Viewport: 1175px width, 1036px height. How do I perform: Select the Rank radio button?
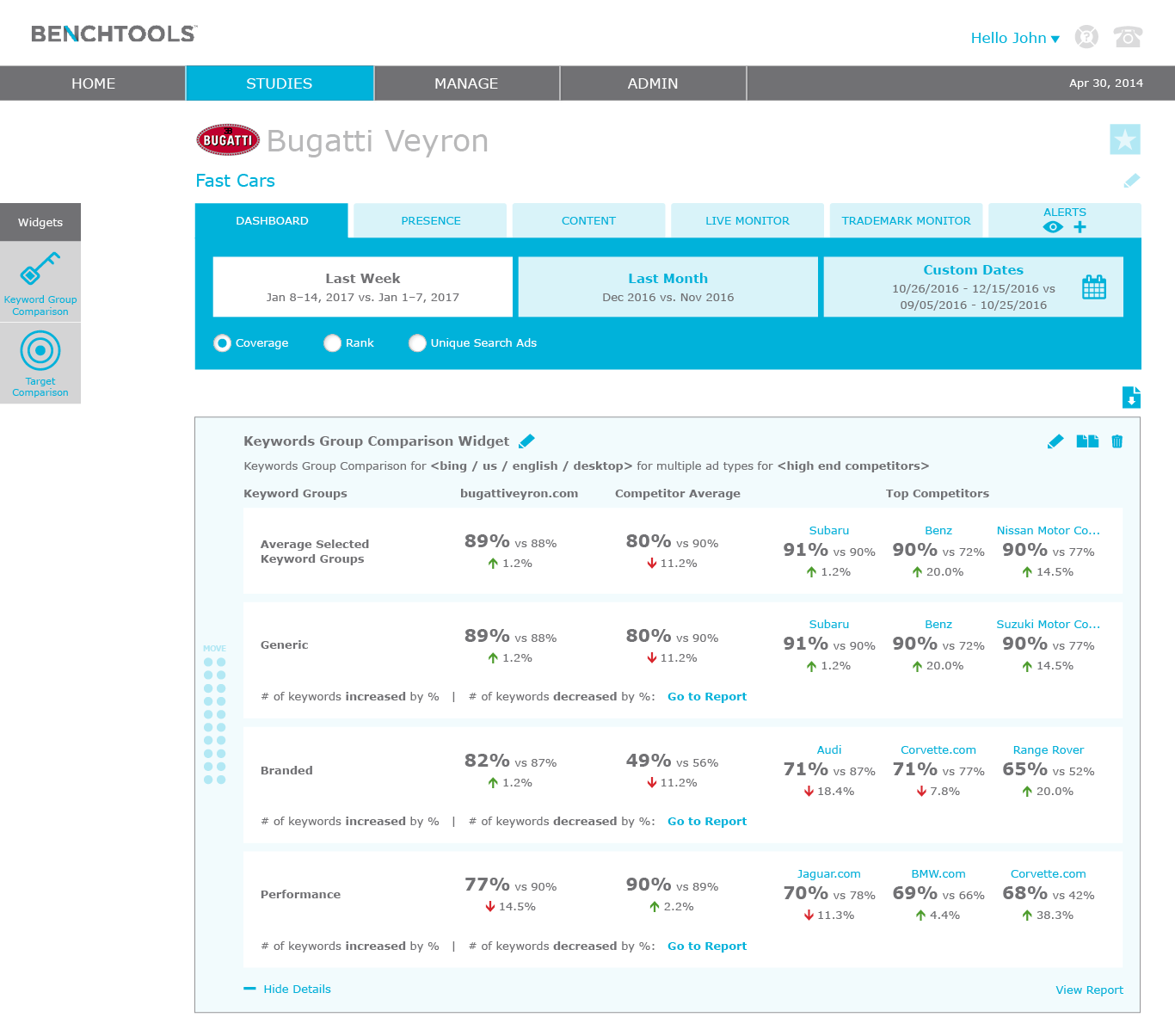pos(333,343)
